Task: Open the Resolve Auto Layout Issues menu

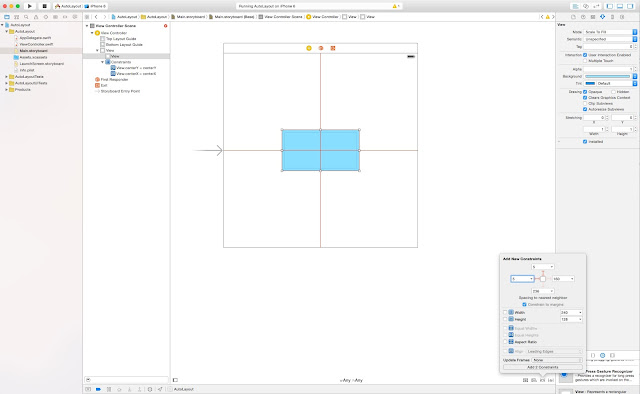Action: pyautogui.click(x=551, y=380)
